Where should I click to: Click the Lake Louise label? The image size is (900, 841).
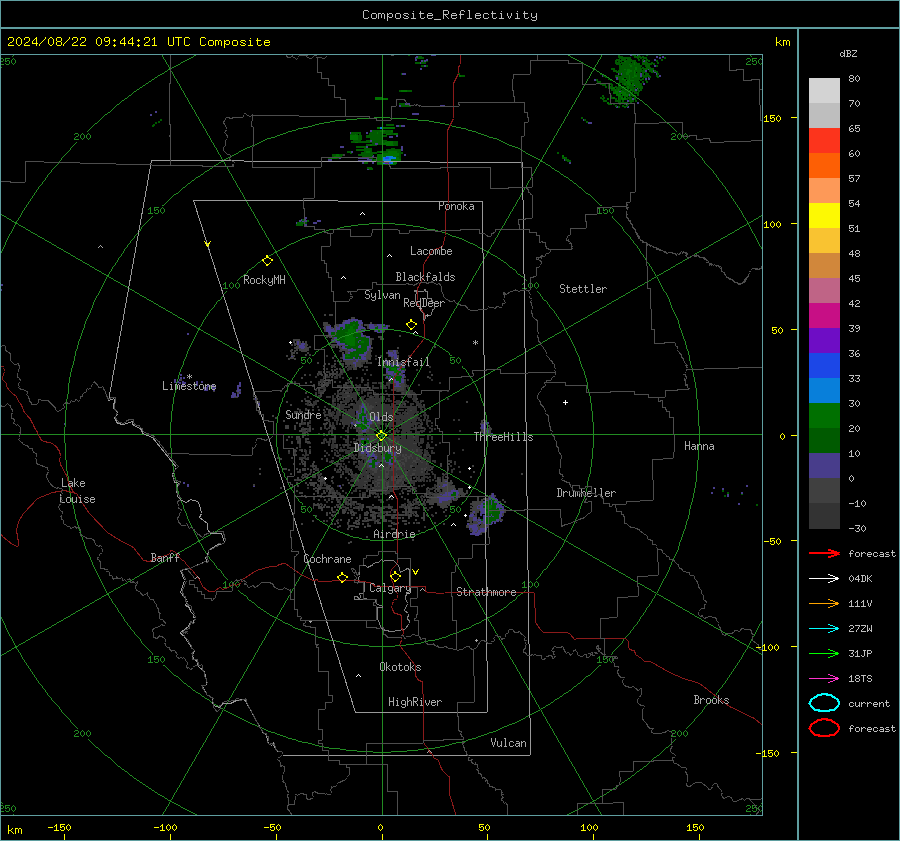pos(77,491)
